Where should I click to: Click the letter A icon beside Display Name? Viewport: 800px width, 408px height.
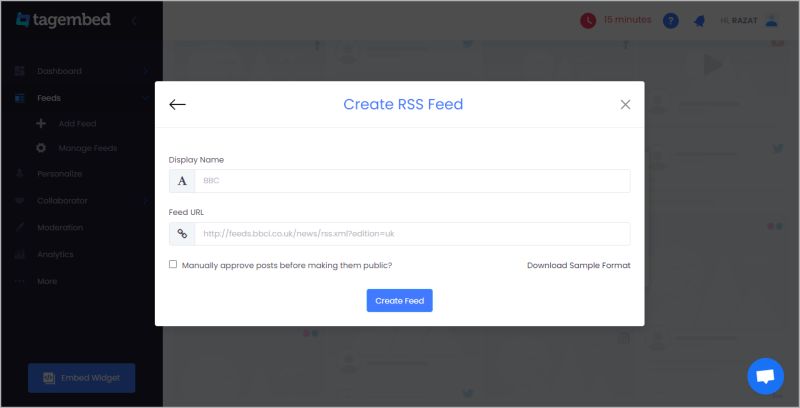tap(182, 181)
